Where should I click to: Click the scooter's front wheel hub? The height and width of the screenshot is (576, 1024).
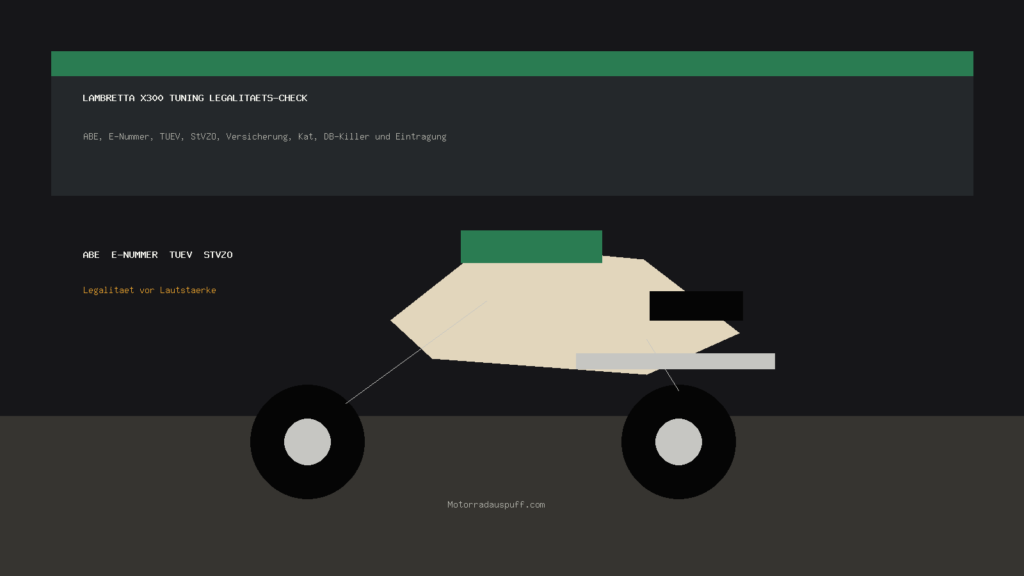tap(308, 442)
